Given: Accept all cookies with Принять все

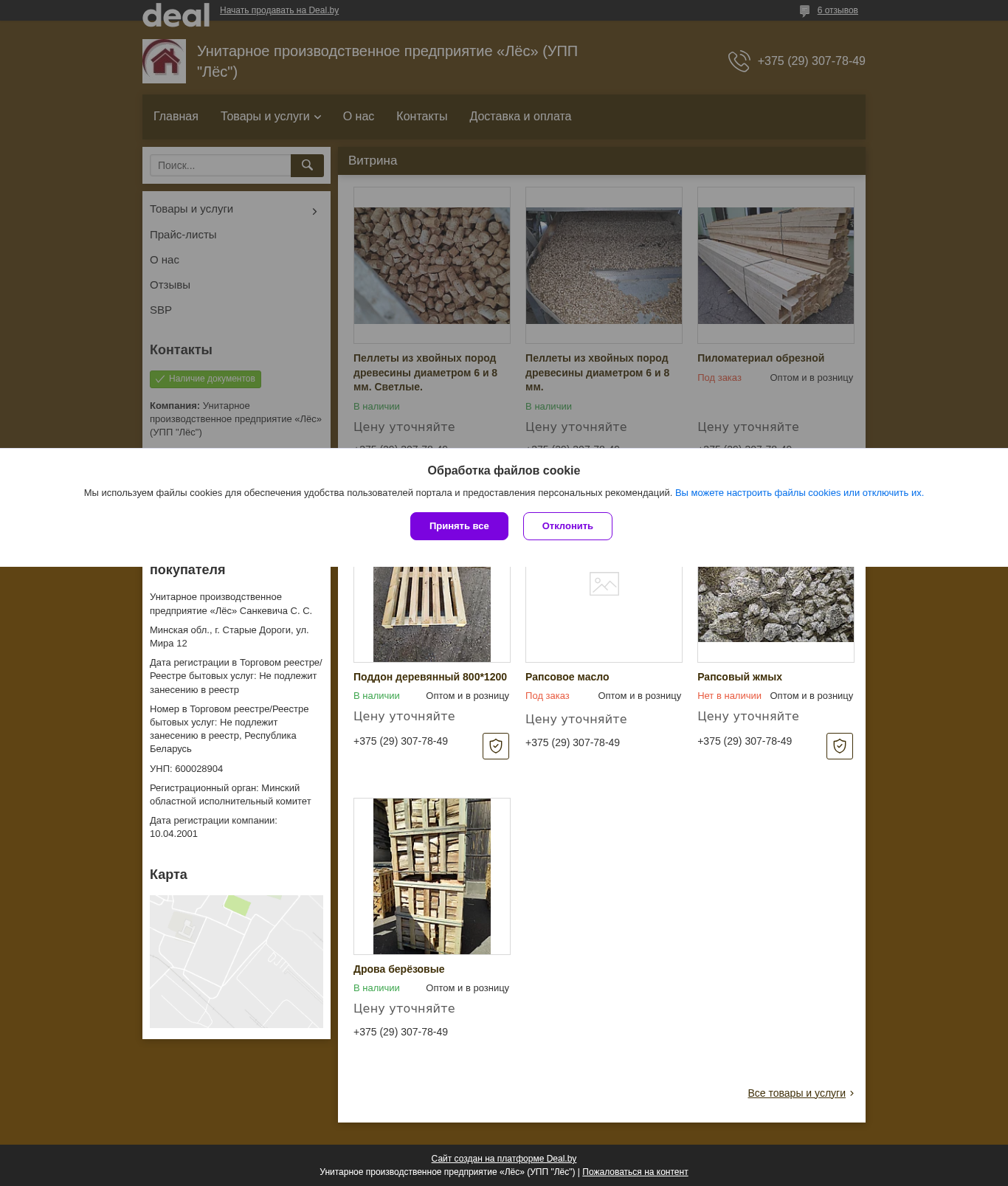Looking at the screenshot, I should click(x=459, y=526).
